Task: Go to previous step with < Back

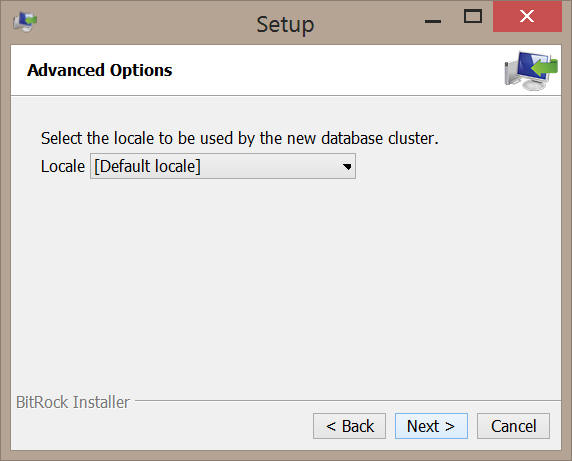Action: tap(349, 426)
